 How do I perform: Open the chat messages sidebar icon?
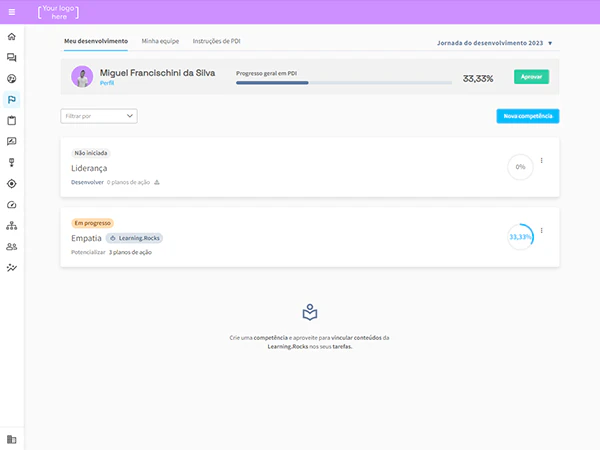click(12, 58)
